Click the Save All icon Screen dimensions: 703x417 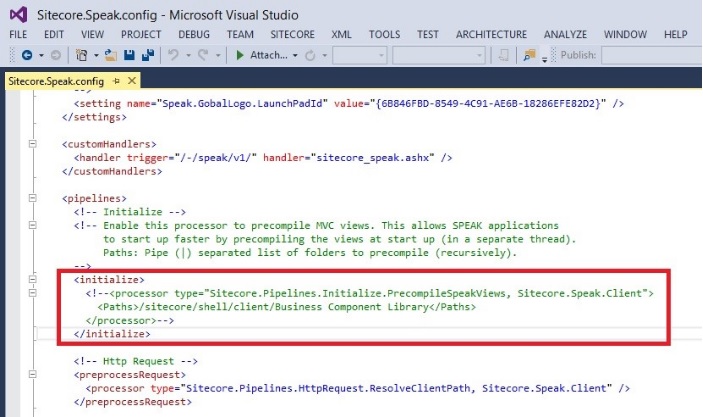pyautogui.click(x=148, y=55)
